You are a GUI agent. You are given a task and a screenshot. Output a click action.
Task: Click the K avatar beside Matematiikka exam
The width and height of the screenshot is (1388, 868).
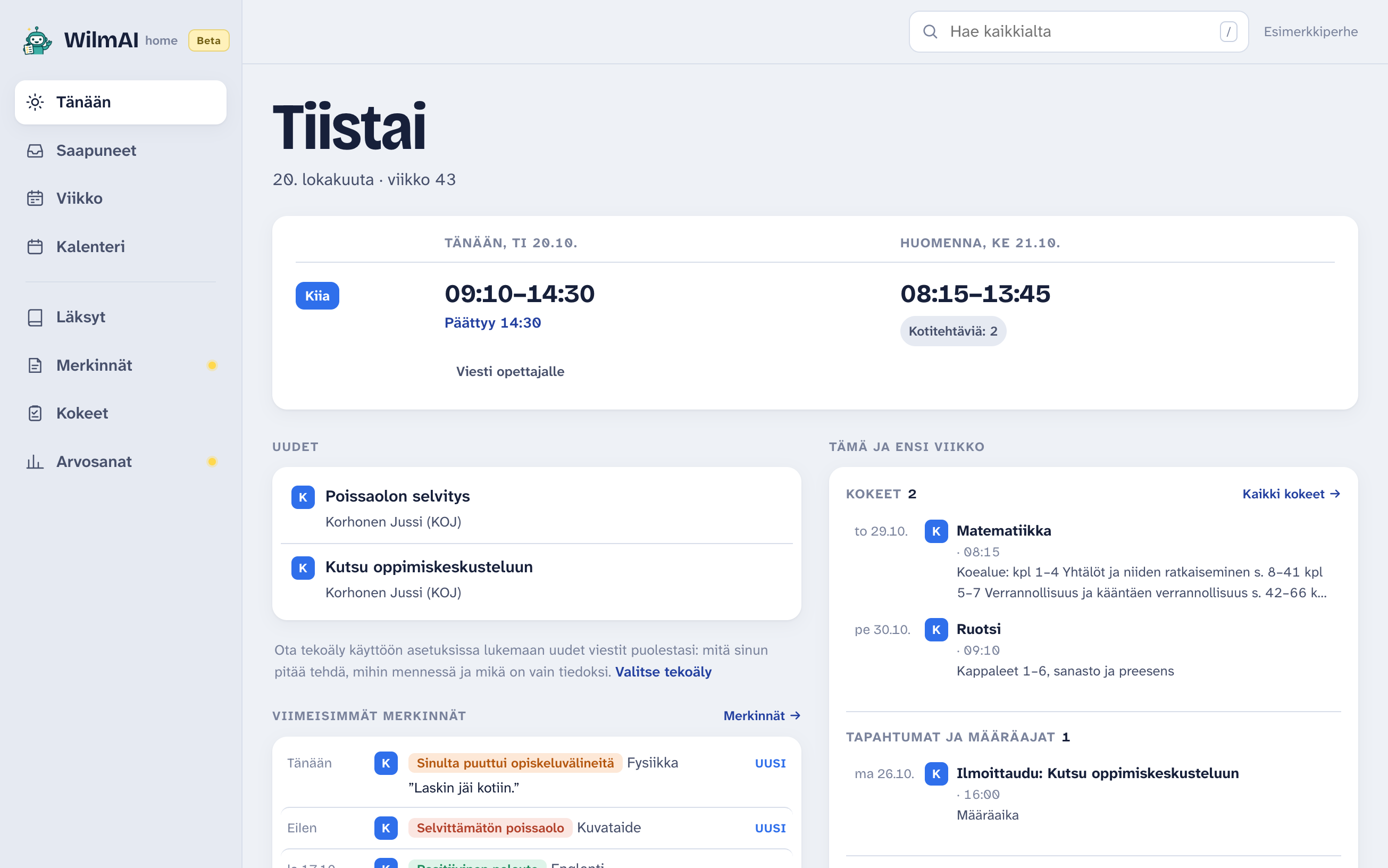(935, 531)
